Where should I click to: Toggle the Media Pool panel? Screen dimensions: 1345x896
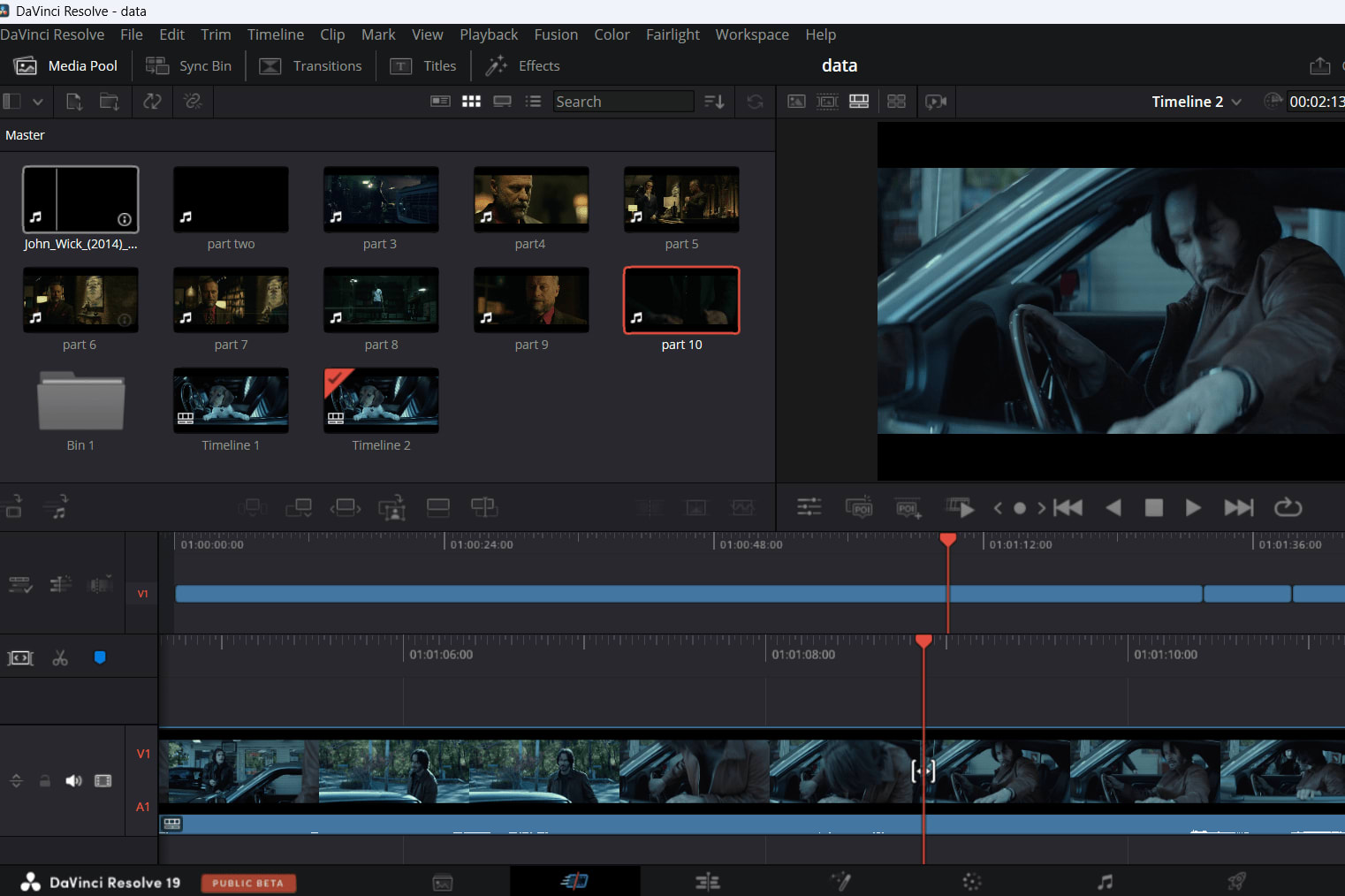coord(66,66)
